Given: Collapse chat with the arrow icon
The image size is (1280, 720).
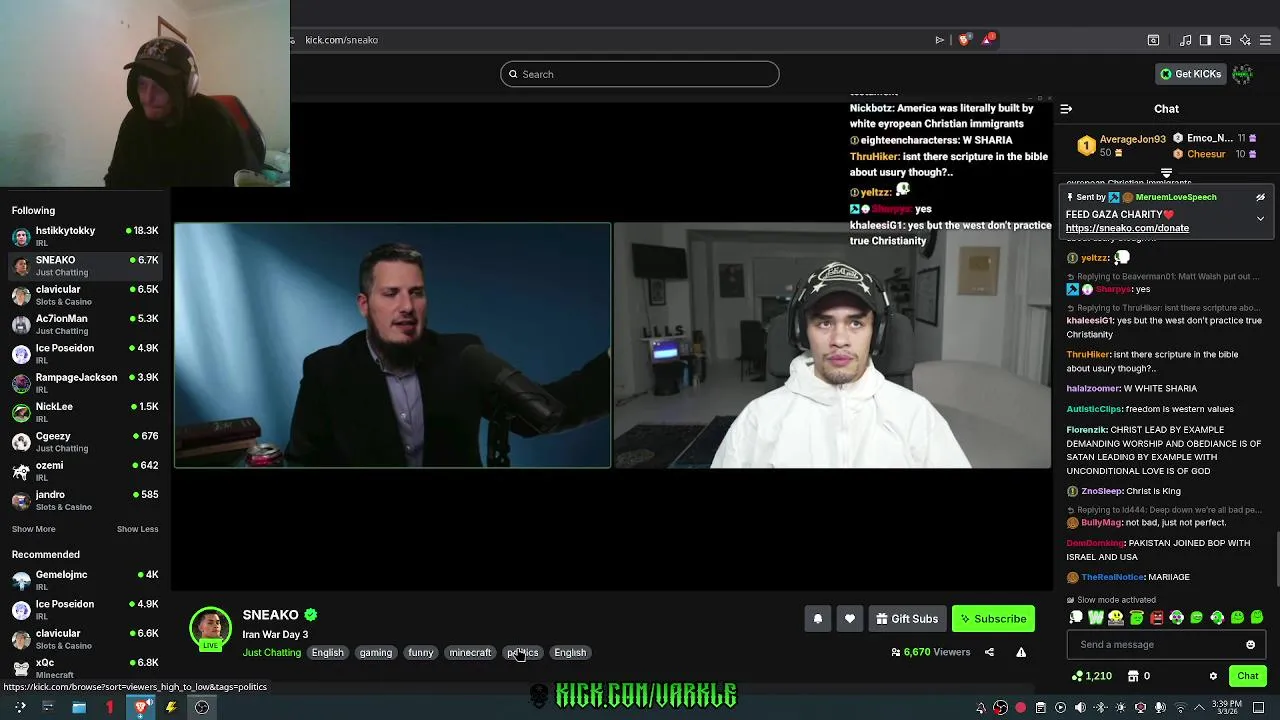Looking at the screenshot, I should tap(1066, 109).
